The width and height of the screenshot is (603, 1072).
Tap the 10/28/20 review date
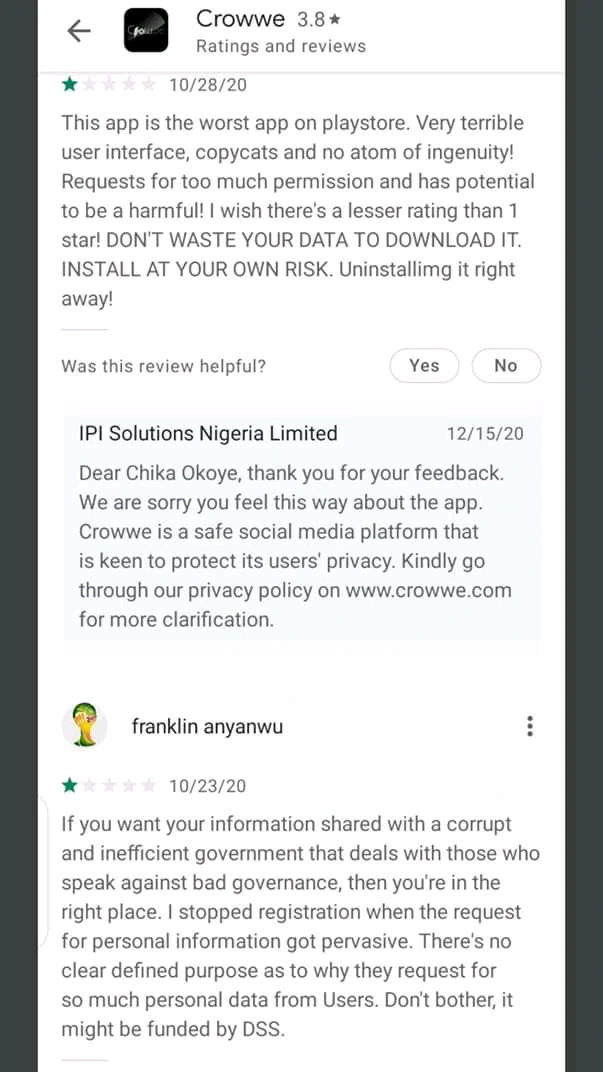tap(207, 85)
